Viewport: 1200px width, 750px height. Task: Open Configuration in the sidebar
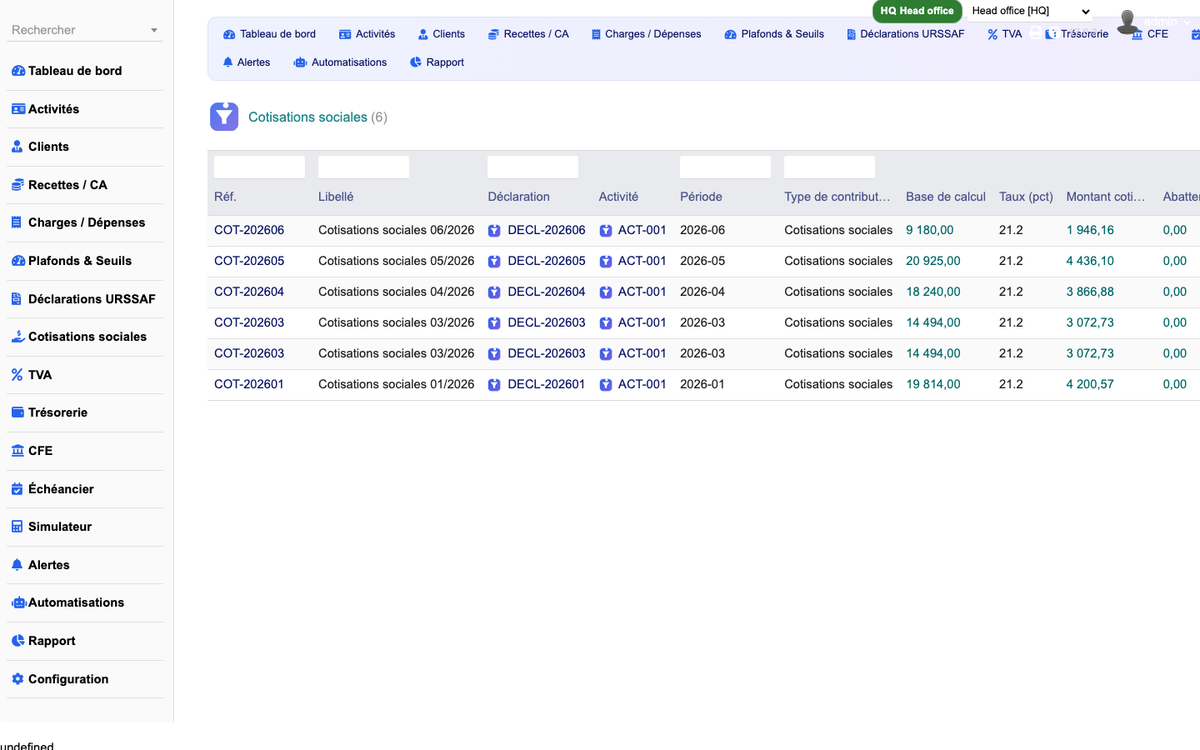coord(68,679)
